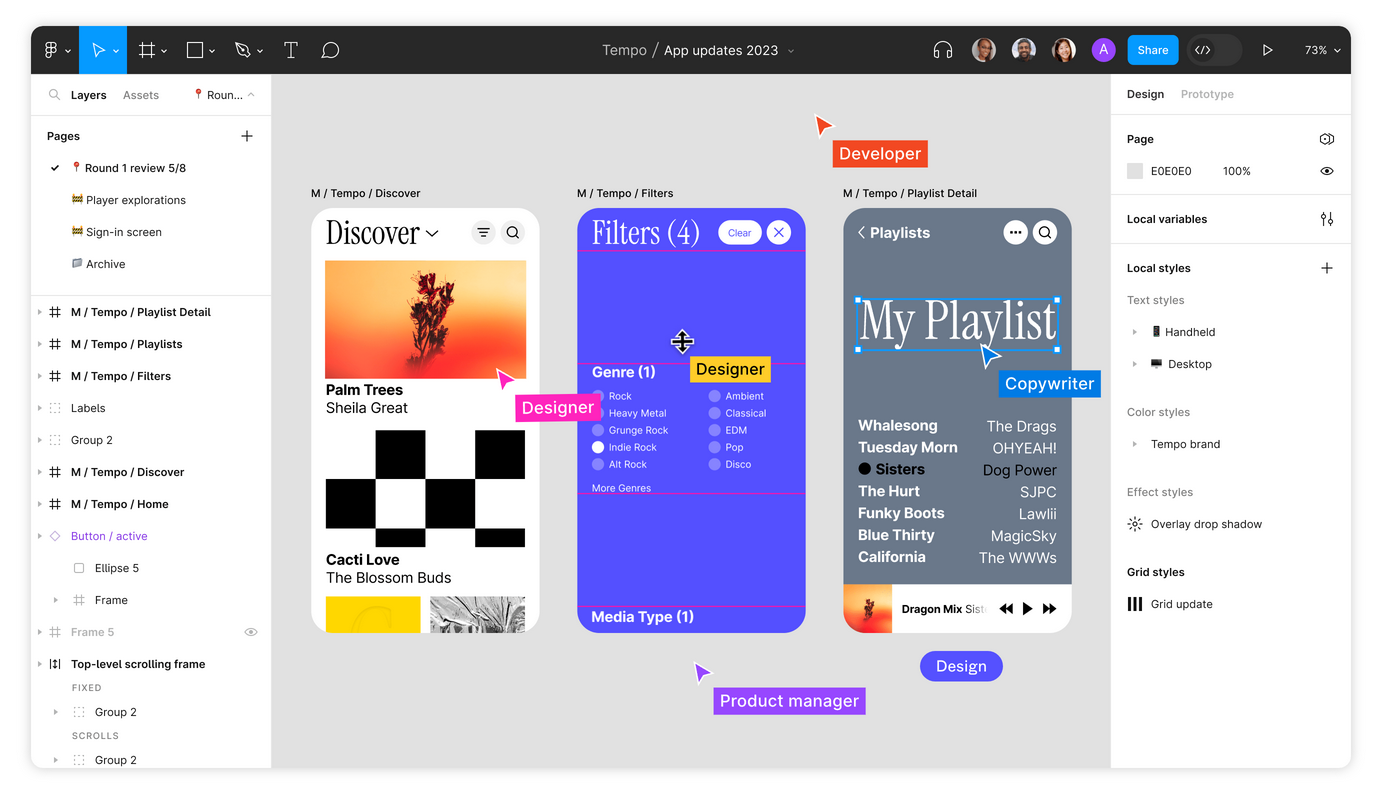Open the Frame tool
Screen dimensions: 1379x793
(146, 49)
